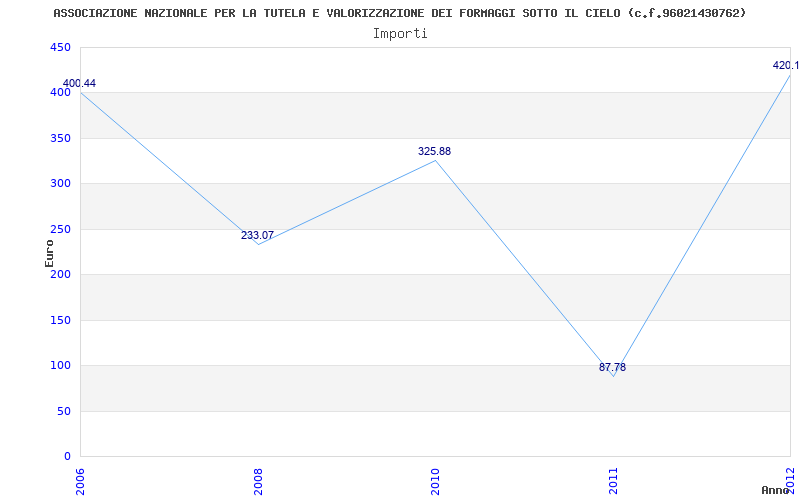This screenshot has height=500, width=800.
Task: Select the association name chart title
Action: pos(400,13)
